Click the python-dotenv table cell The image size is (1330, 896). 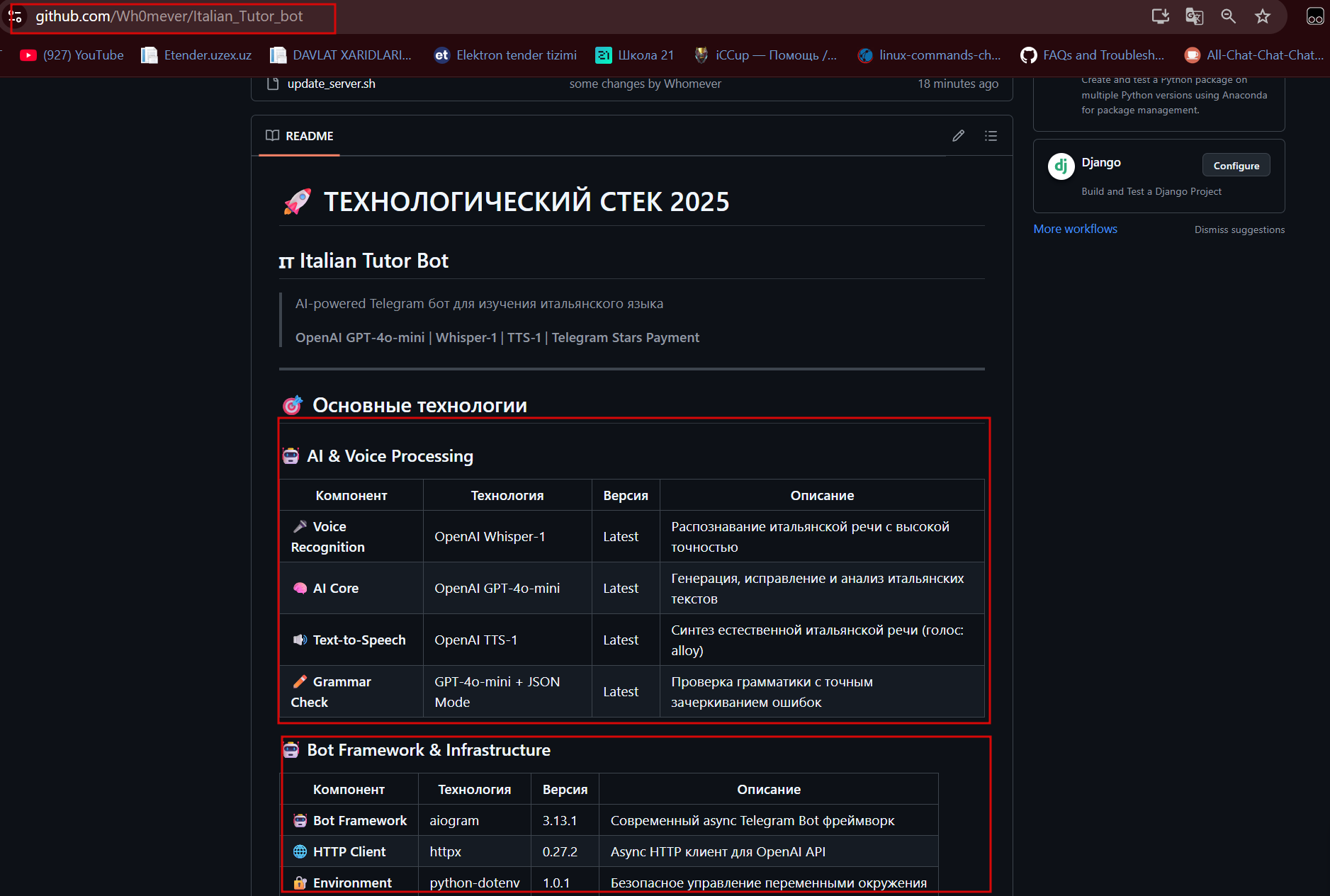click(475, 882)
